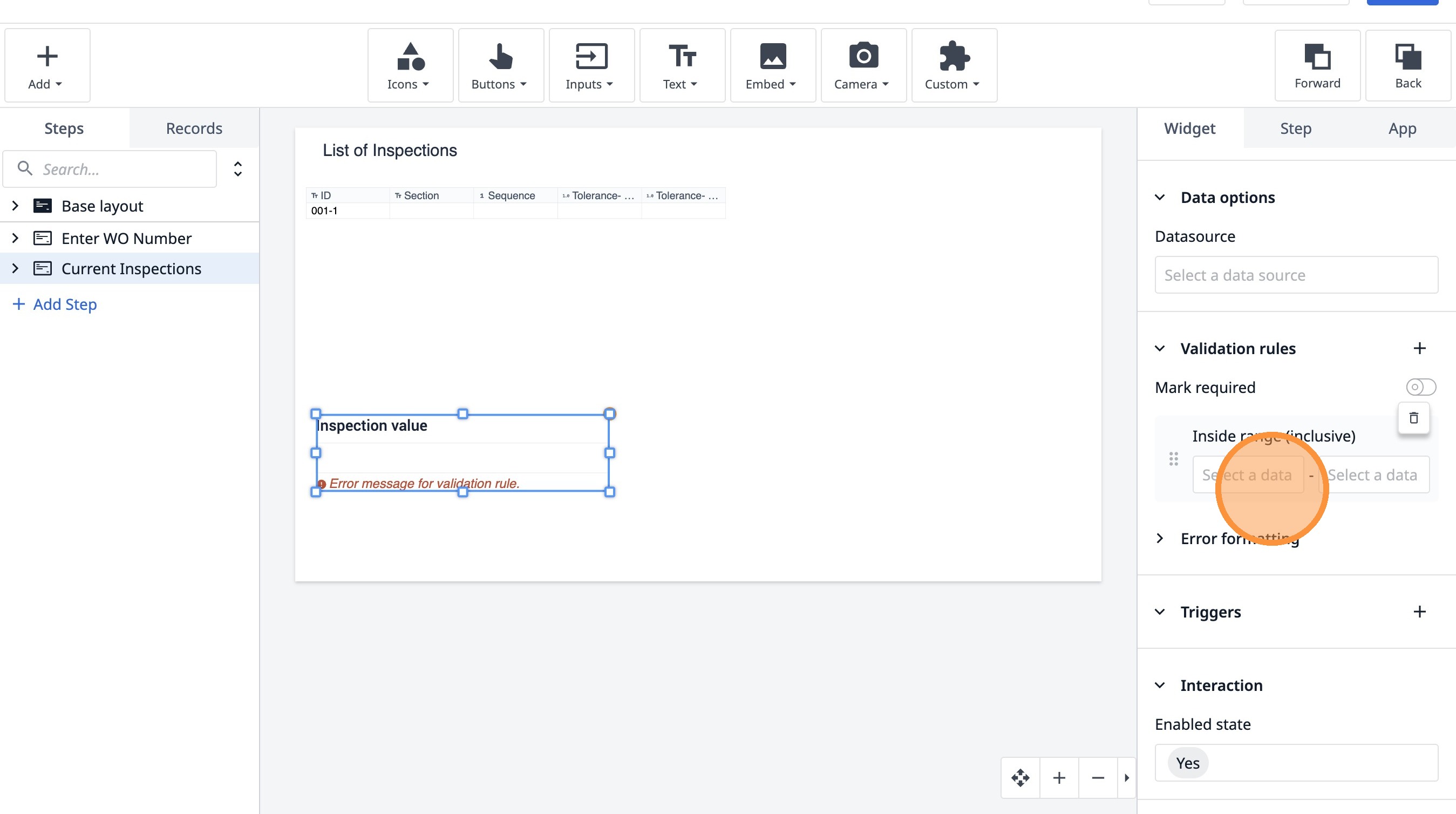Toggle Mark required switch
This screenshot has width=1456, height=814.
click(x=1420, y=387)
